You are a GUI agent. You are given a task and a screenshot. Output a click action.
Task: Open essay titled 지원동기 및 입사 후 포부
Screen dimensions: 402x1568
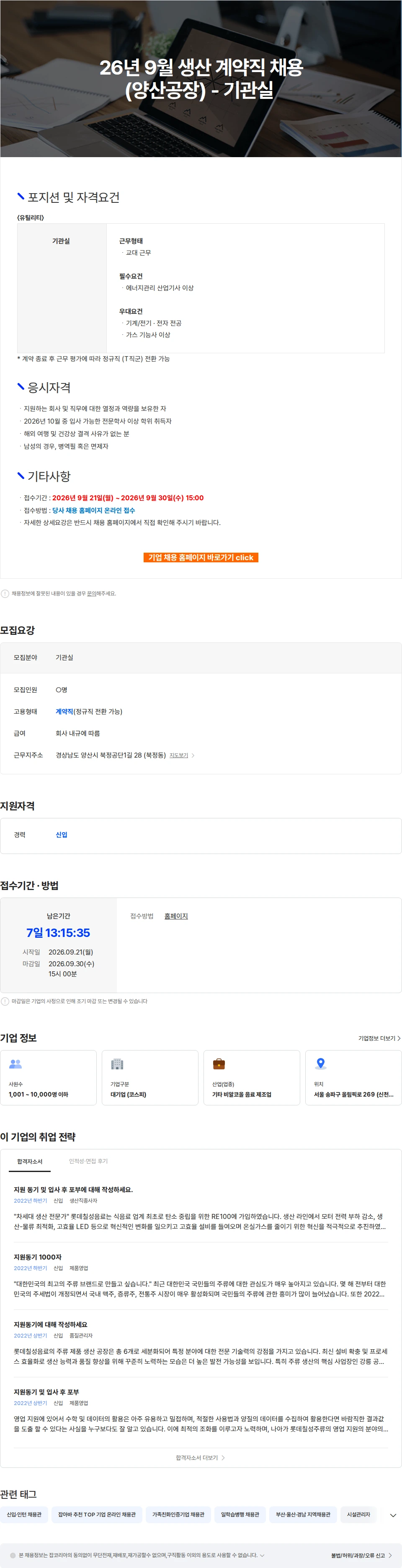tap(46, 1392)
